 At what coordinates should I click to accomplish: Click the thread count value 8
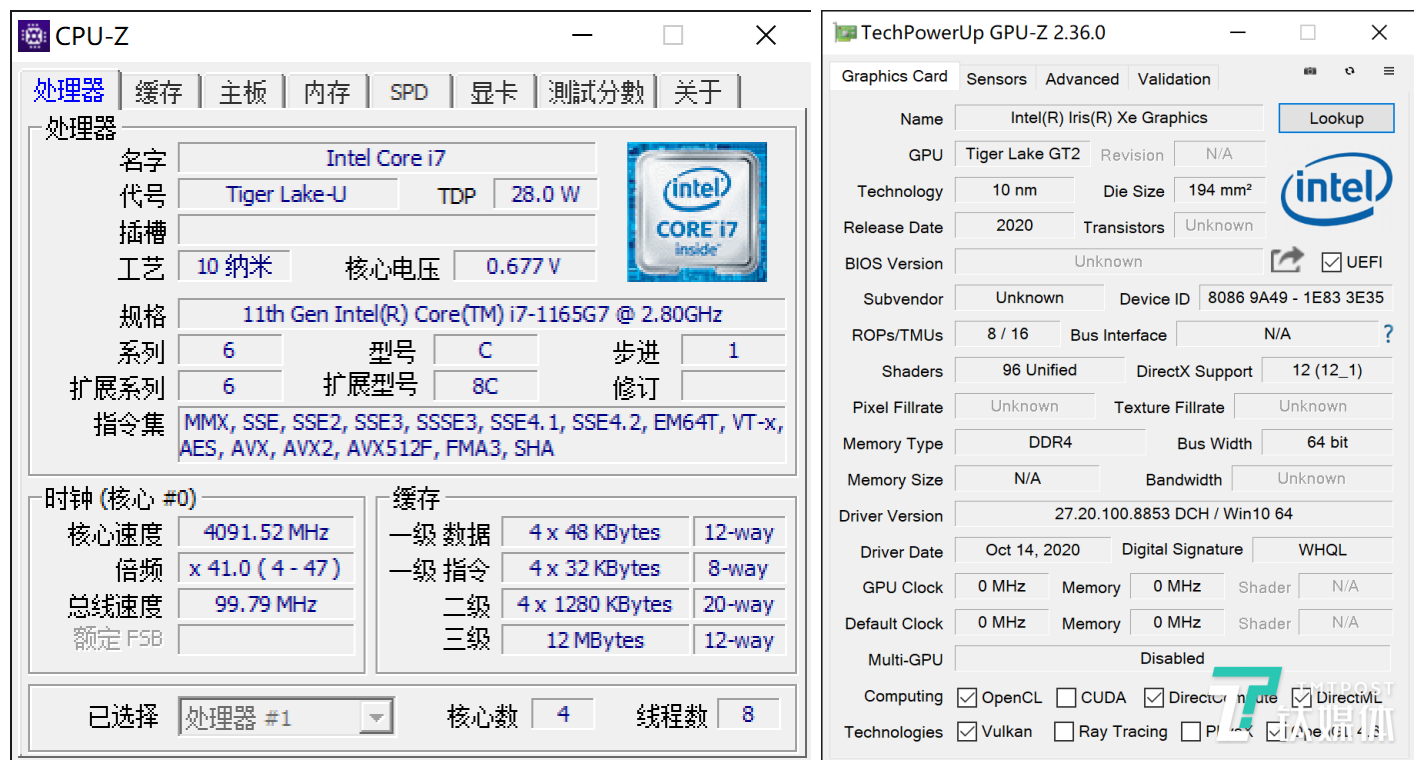748,714
